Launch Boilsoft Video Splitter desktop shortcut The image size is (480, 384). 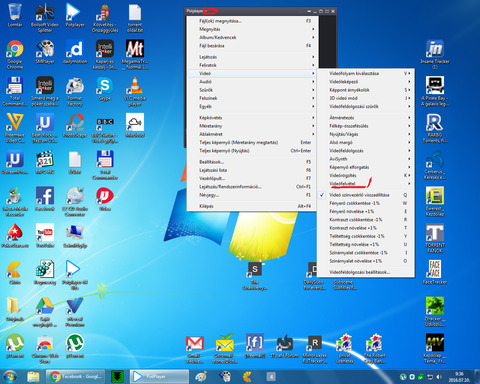coord(45,17)
